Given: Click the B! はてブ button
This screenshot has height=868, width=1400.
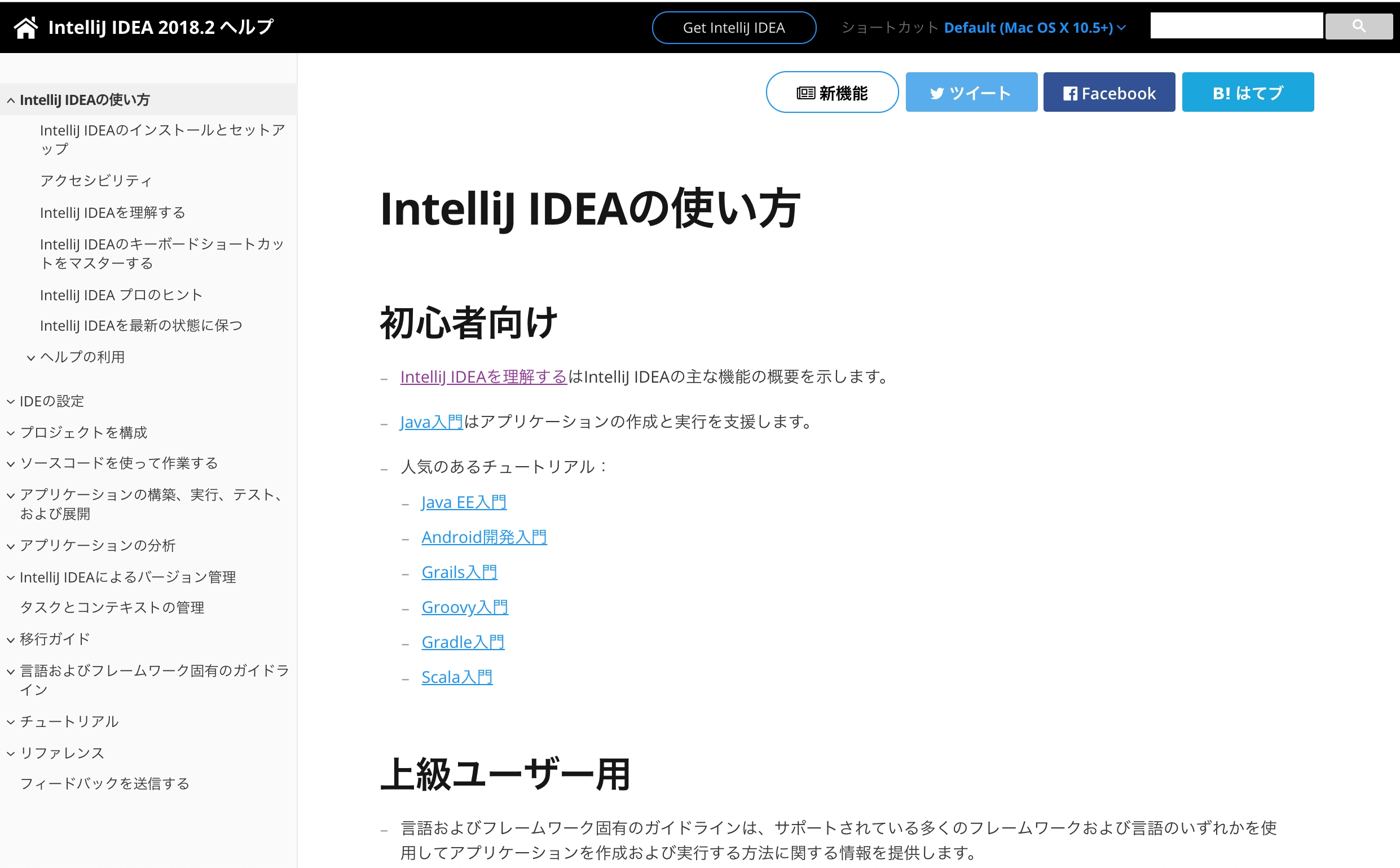Looking at the screenshot, I should click(1247, 93).
